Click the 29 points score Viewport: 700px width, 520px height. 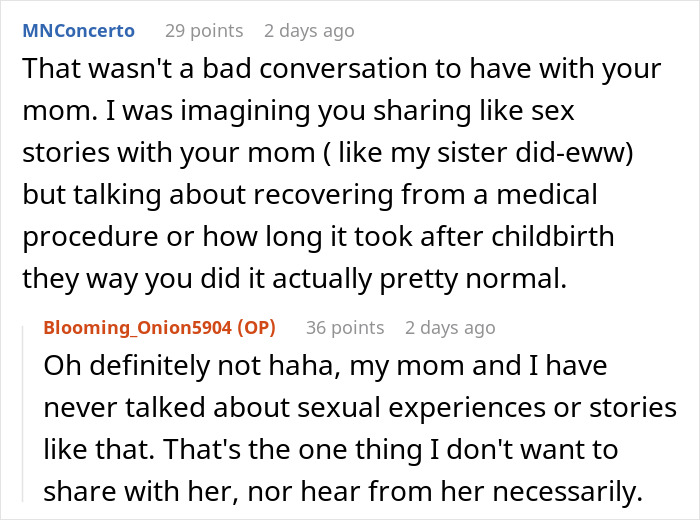point(204,31)
